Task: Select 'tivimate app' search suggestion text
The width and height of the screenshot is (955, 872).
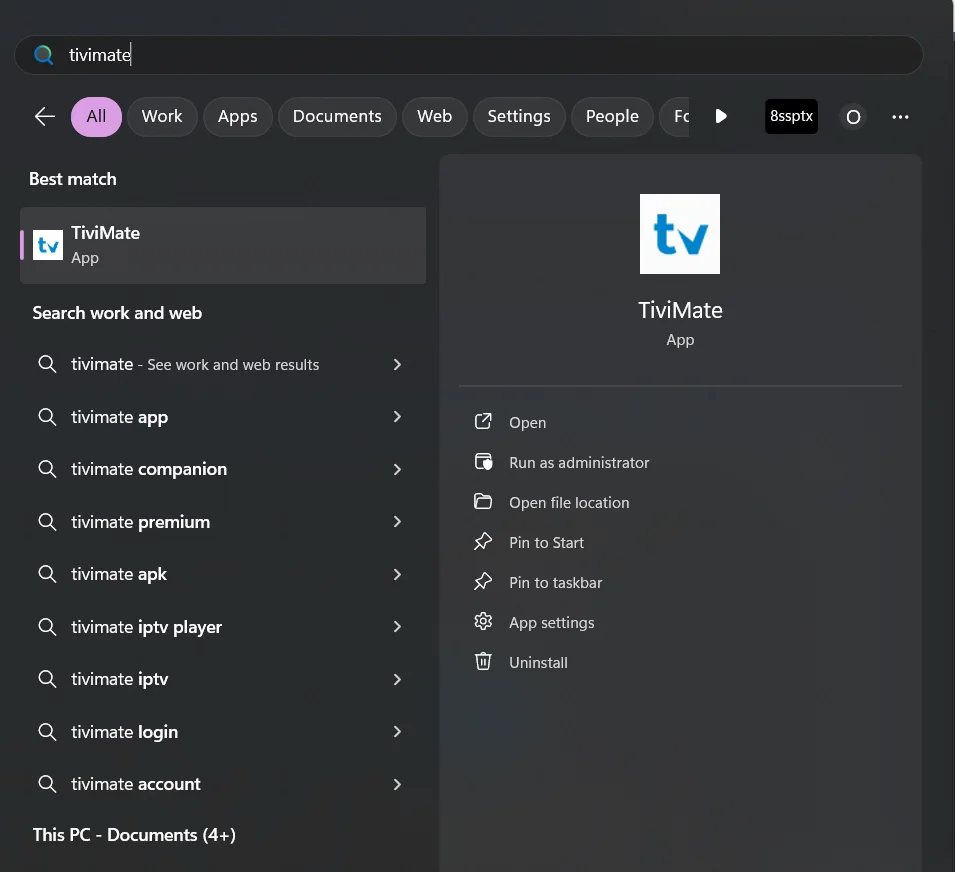Action: click(x=119, y=417)
